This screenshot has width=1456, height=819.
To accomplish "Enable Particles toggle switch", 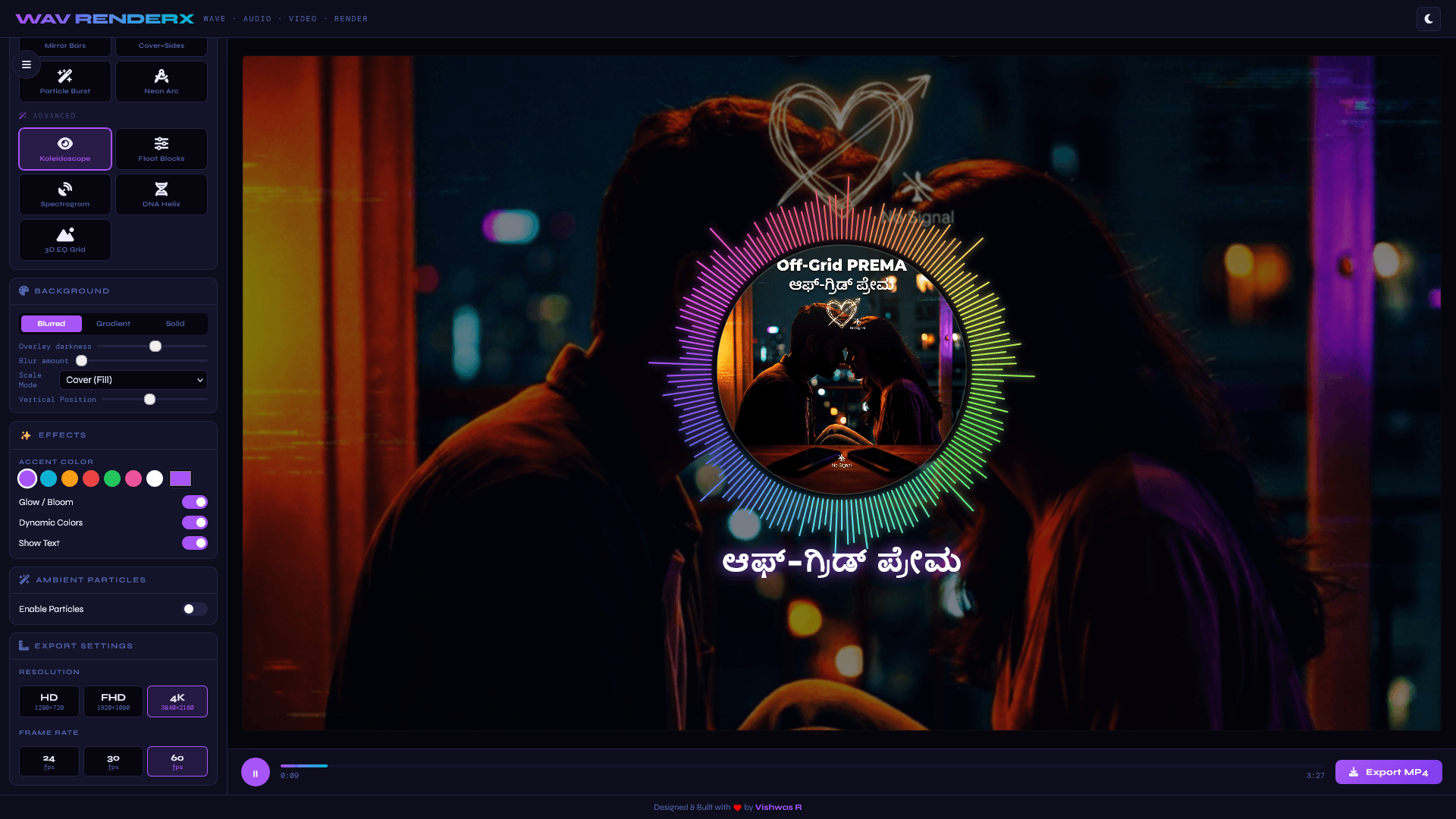I will click(195, 609).
